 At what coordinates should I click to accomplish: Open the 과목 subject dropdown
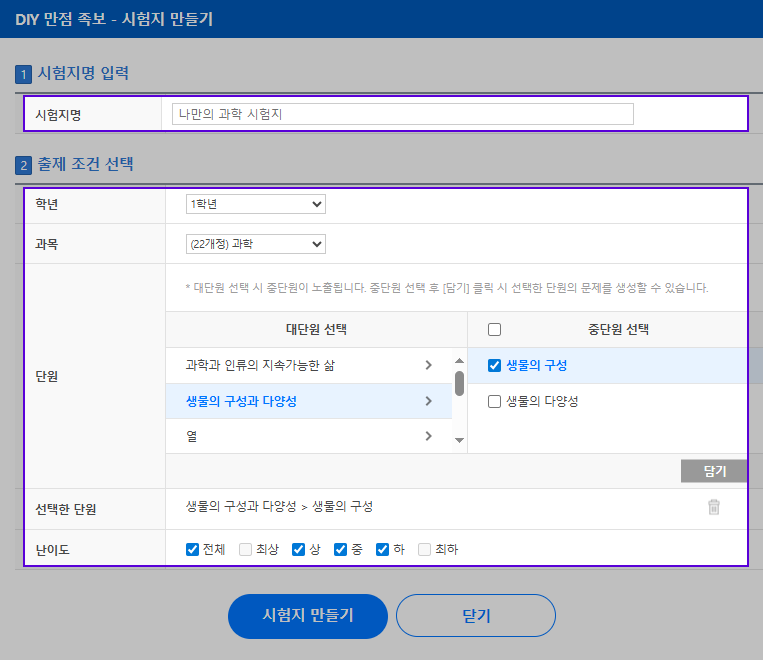click(x=256, y=244)
